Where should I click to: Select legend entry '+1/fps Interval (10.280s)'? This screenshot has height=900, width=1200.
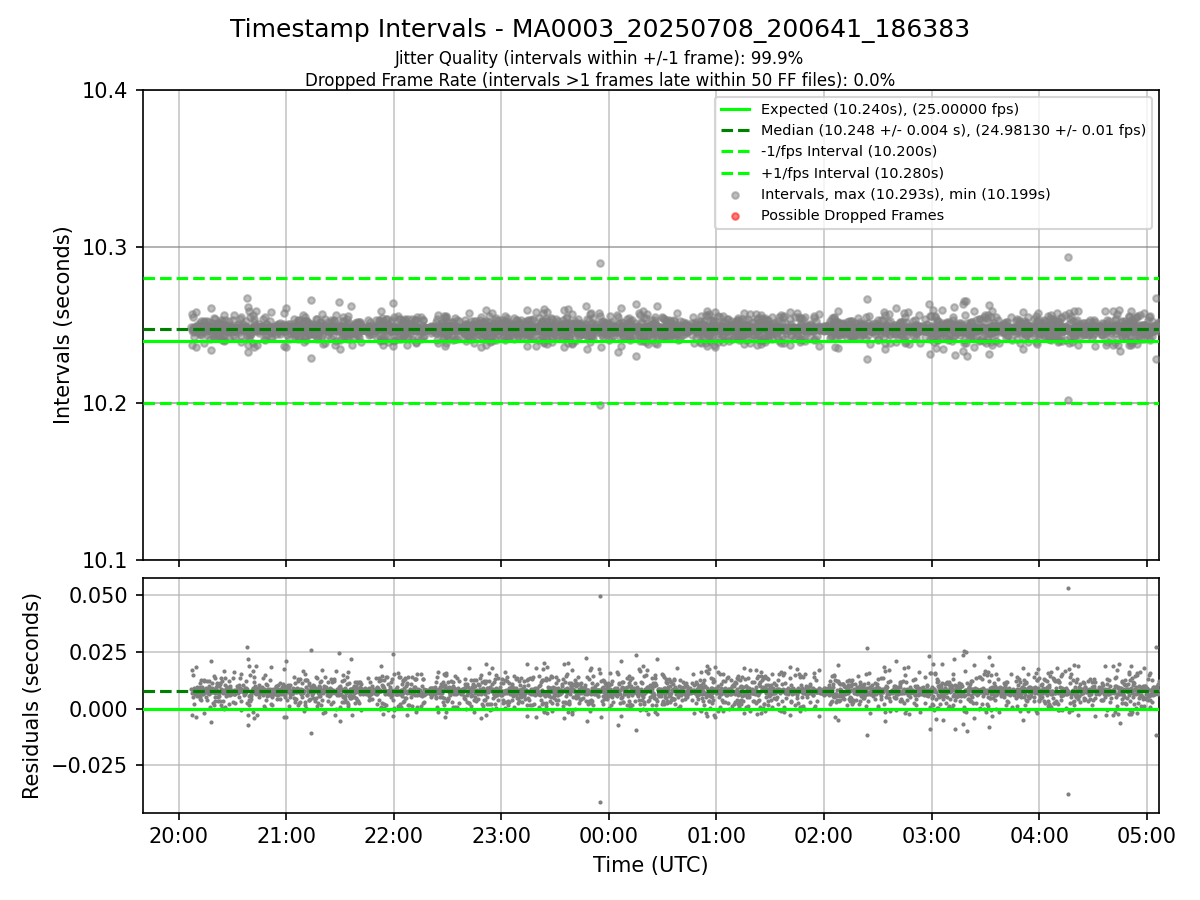click(x=852, y=173)
